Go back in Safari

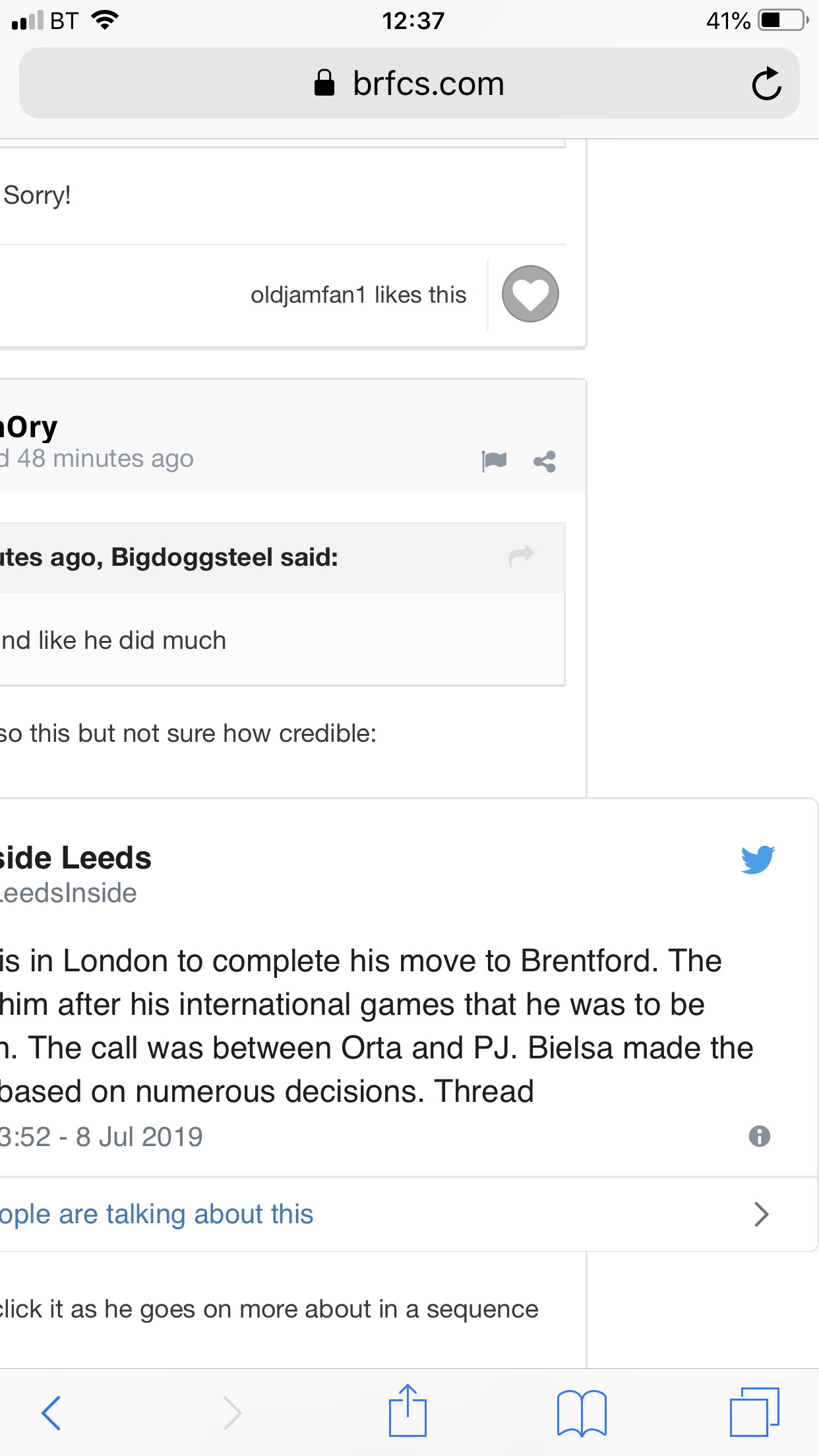pyautogui.click(x=51, y=1412)
